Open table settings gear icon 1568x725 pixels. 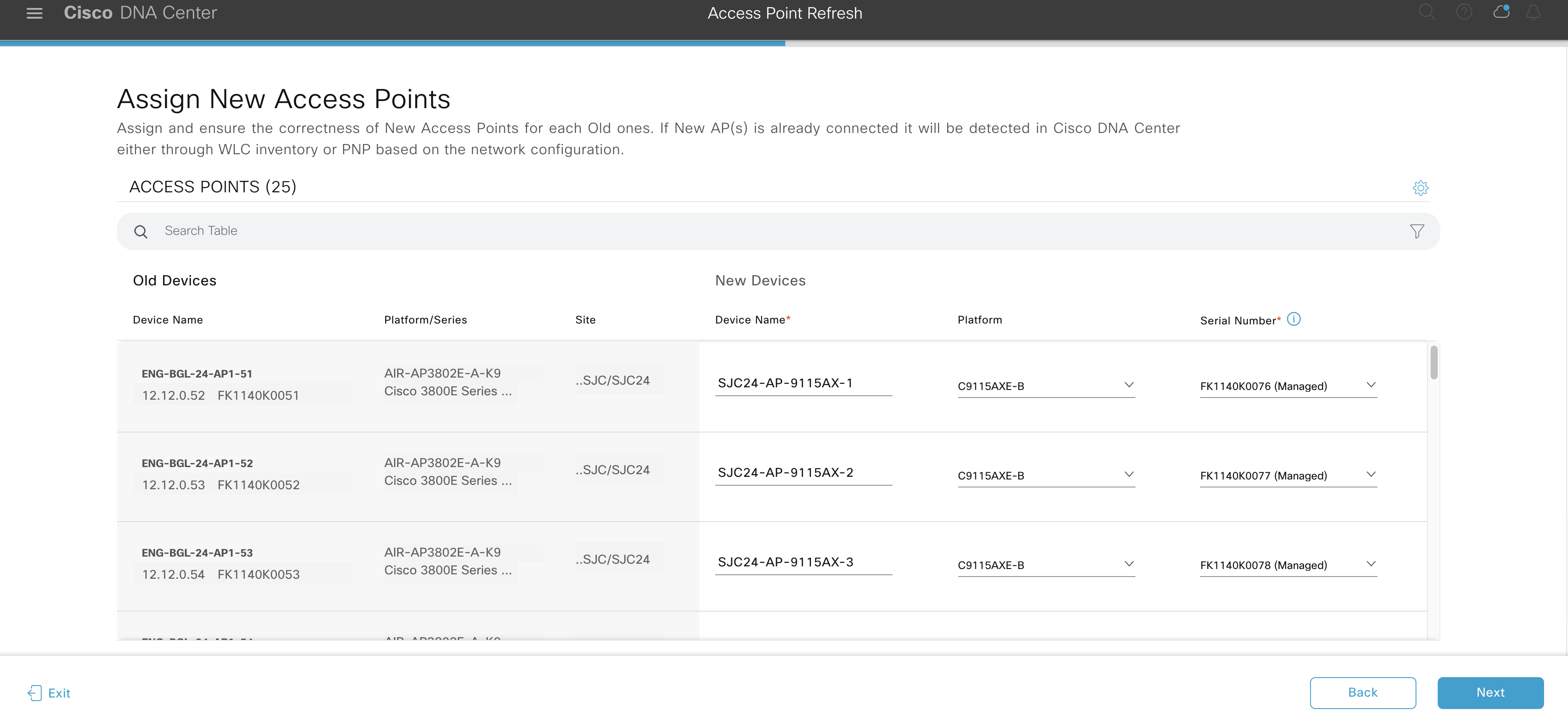[x=1420, y=187]
